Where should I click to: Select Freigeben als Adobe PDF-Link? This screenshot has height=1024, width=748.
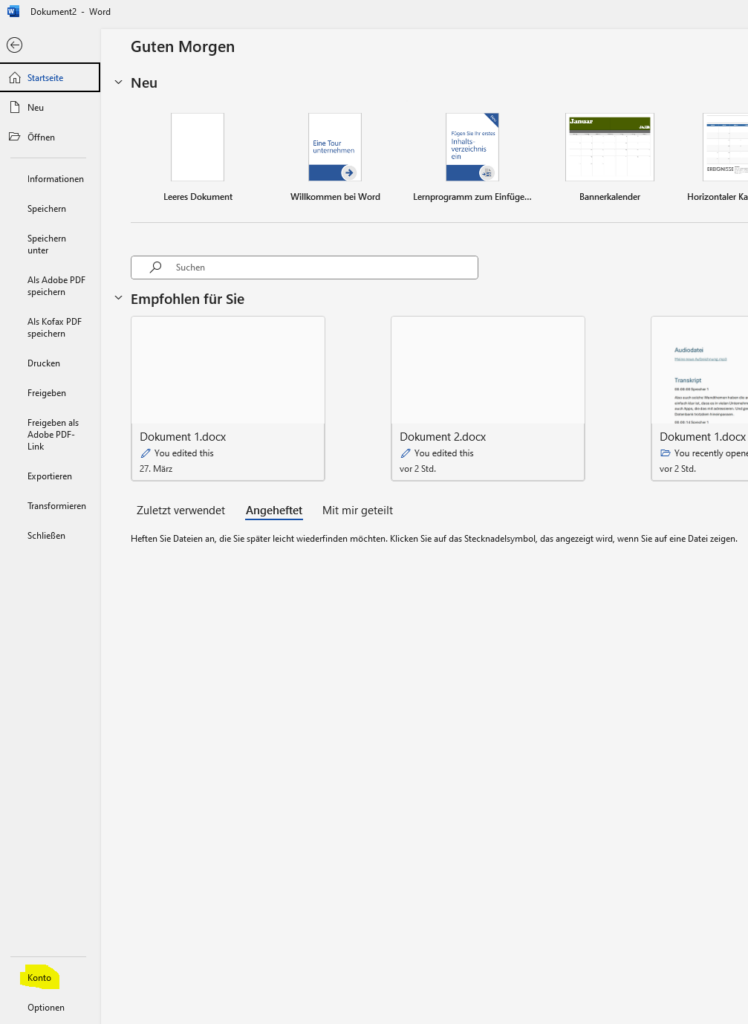pos(53,434)
